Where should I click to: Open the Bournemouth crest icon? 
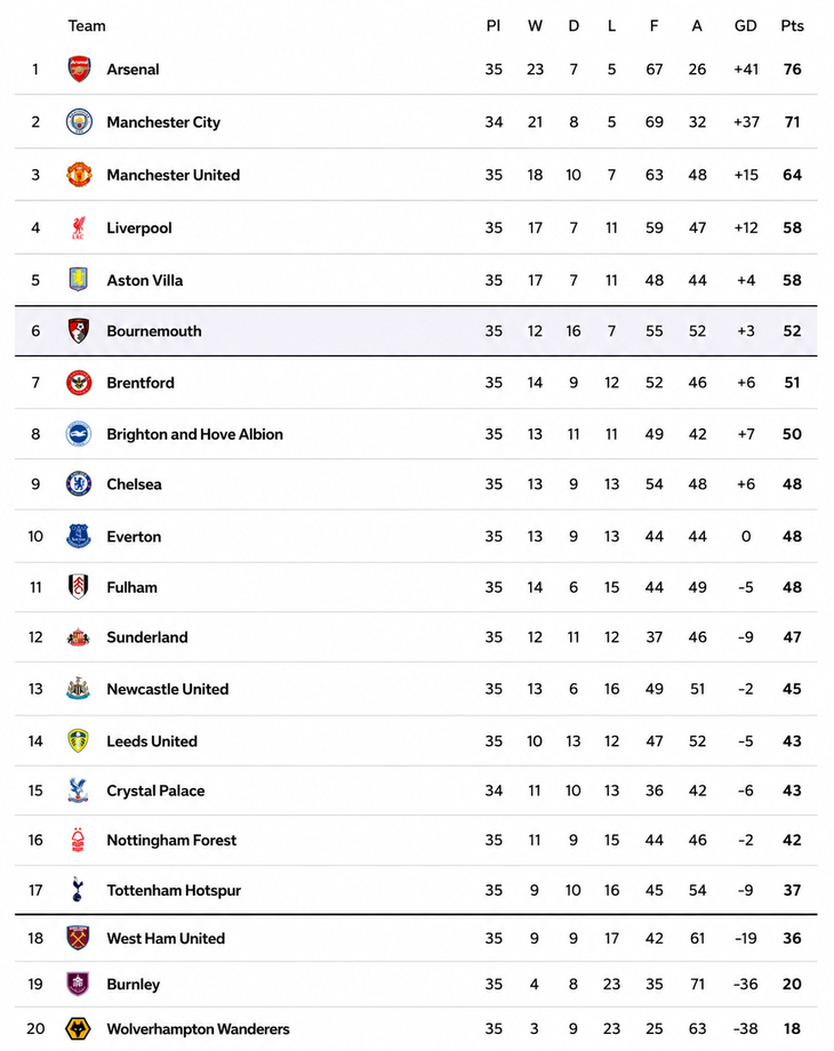click(x=79, y=330)
